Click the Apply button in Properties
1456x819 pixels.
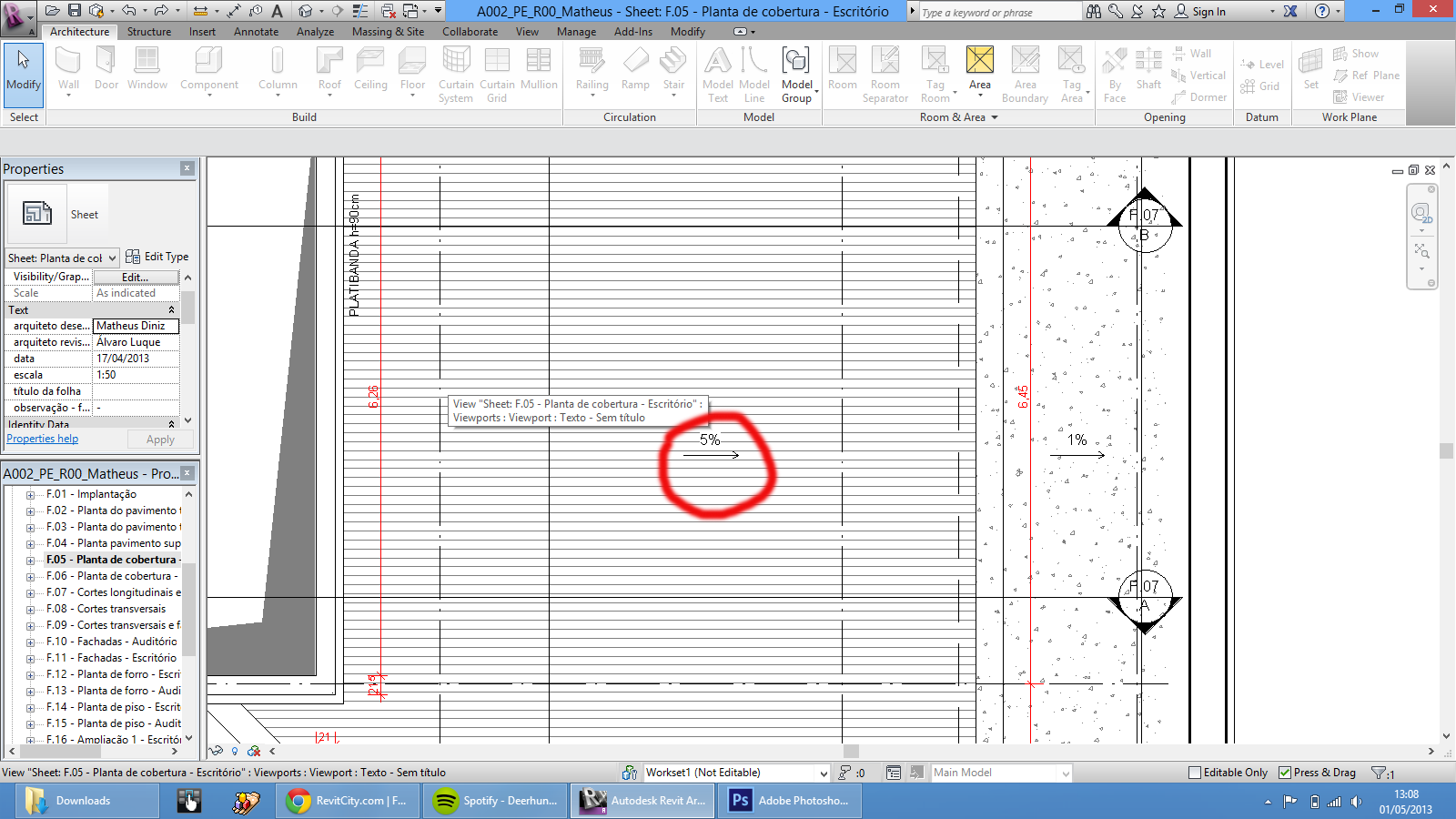160,439
